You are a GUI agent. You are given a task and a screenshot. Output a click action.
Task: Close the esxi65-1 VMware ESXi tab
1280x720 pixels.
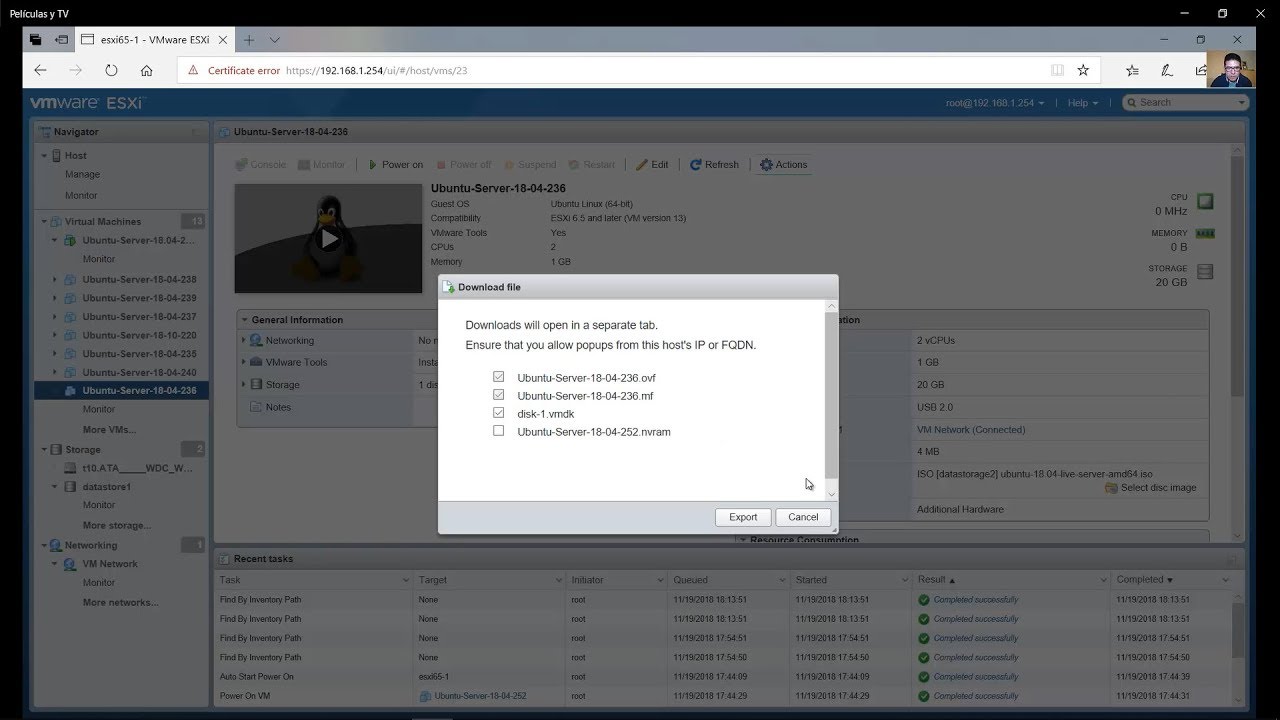tap(223, 40)
